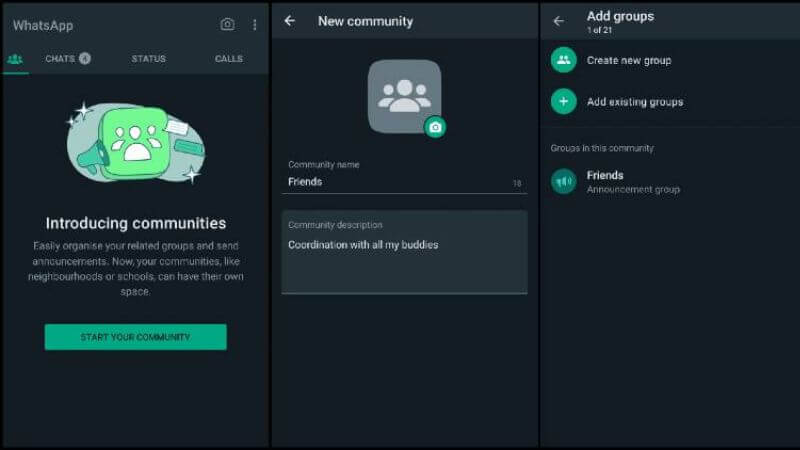
Task: Click the Create new group icon
Action: click(563, 60)
